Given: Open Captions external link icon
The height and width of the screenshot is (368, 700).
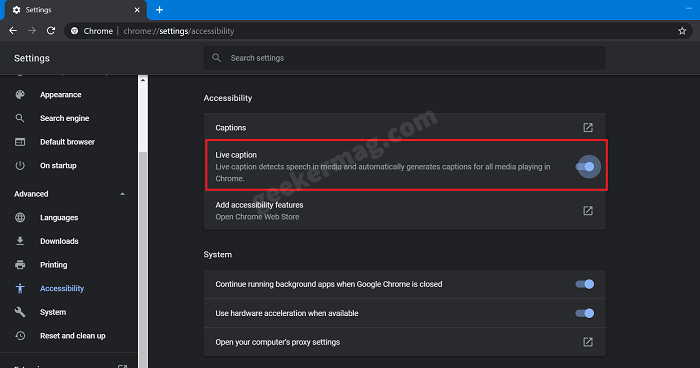Looking at the screenshot, I should click(588, 128).
